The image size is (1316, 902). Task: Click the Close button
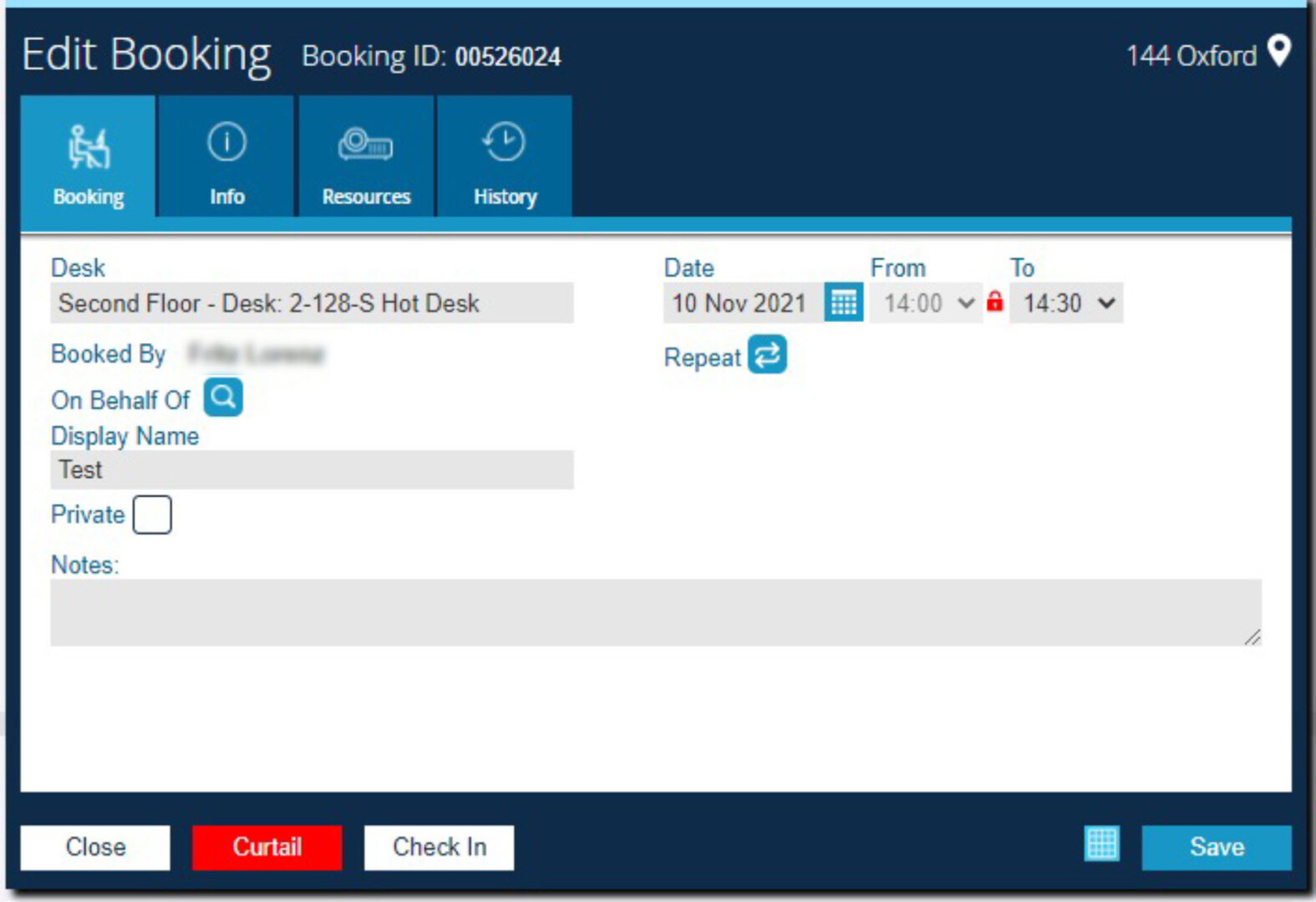click(x=95, y=847)
